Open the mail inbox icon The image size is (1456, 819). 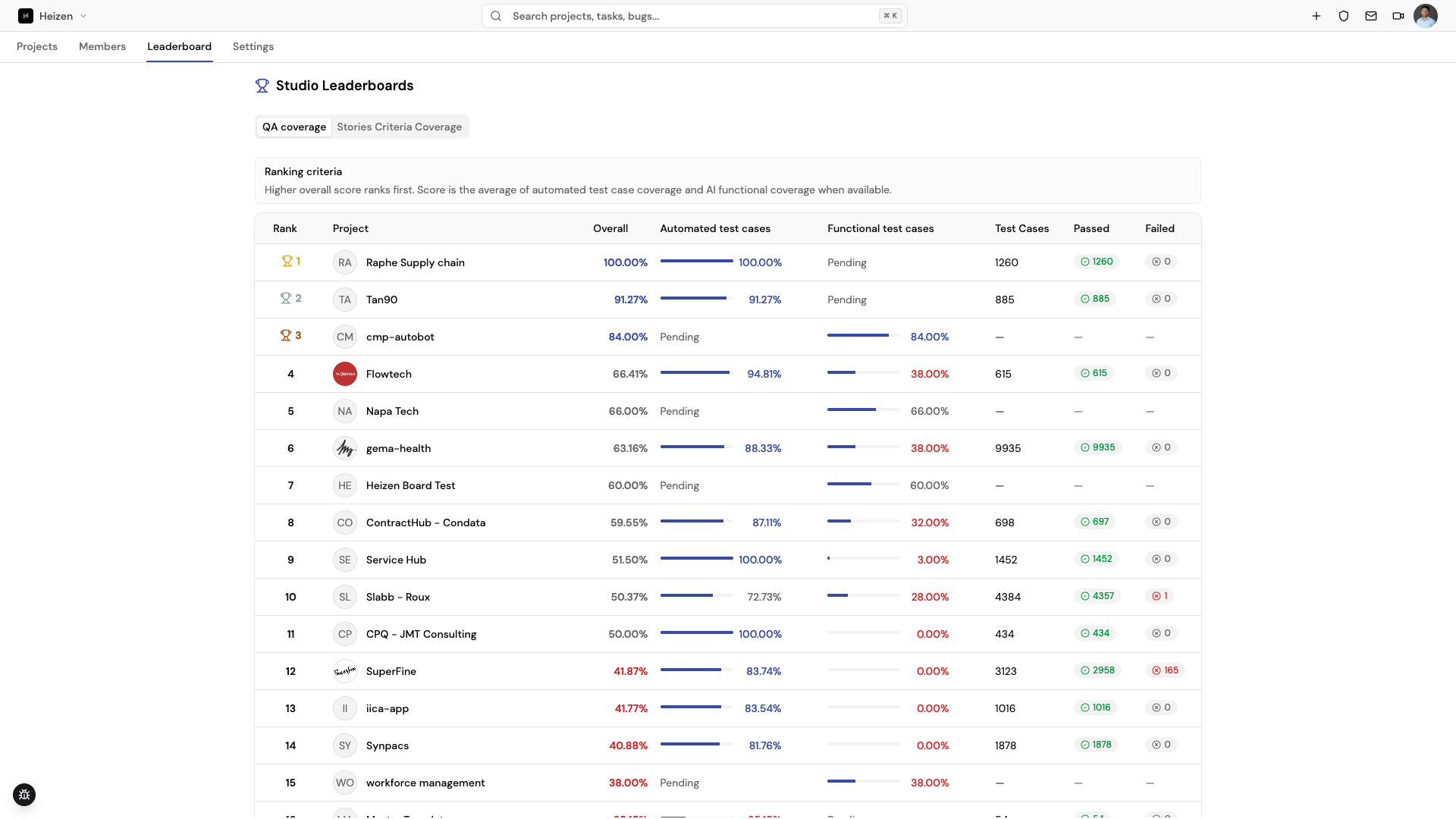click(x=1371, y=16)
